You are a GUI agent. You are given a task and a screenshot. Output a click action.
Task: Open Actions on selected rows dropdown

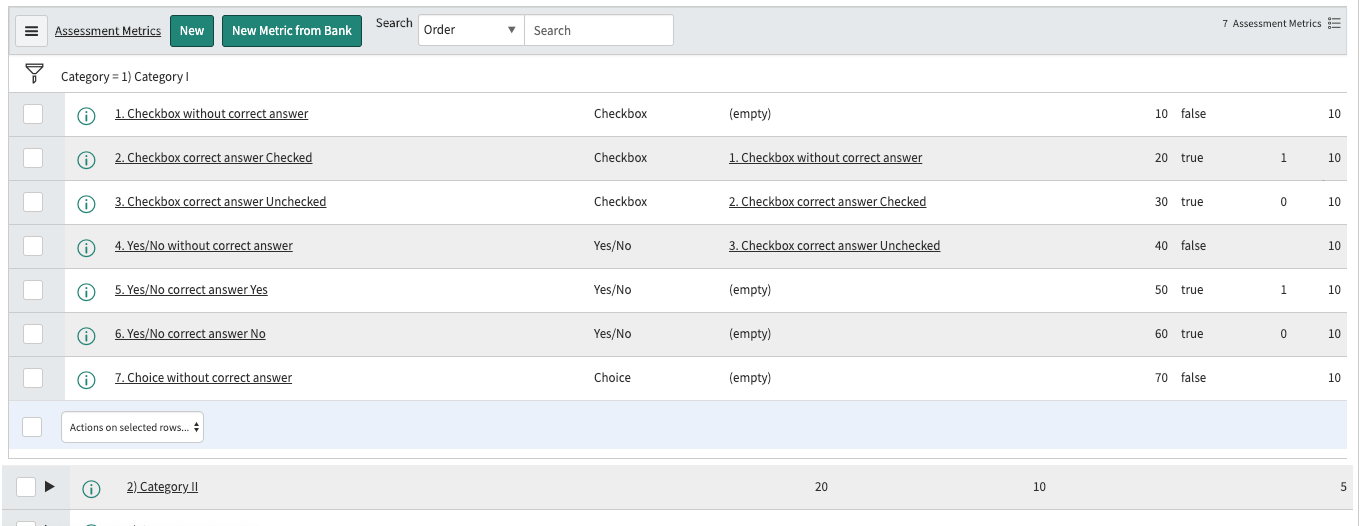pyautogui.click(x=132, y=427)
